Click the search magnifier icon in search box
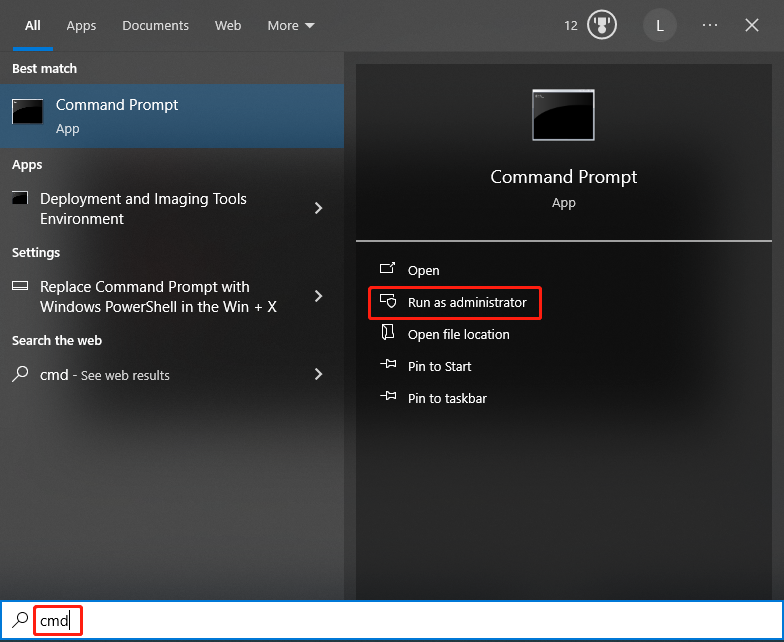 coord(20,620)
